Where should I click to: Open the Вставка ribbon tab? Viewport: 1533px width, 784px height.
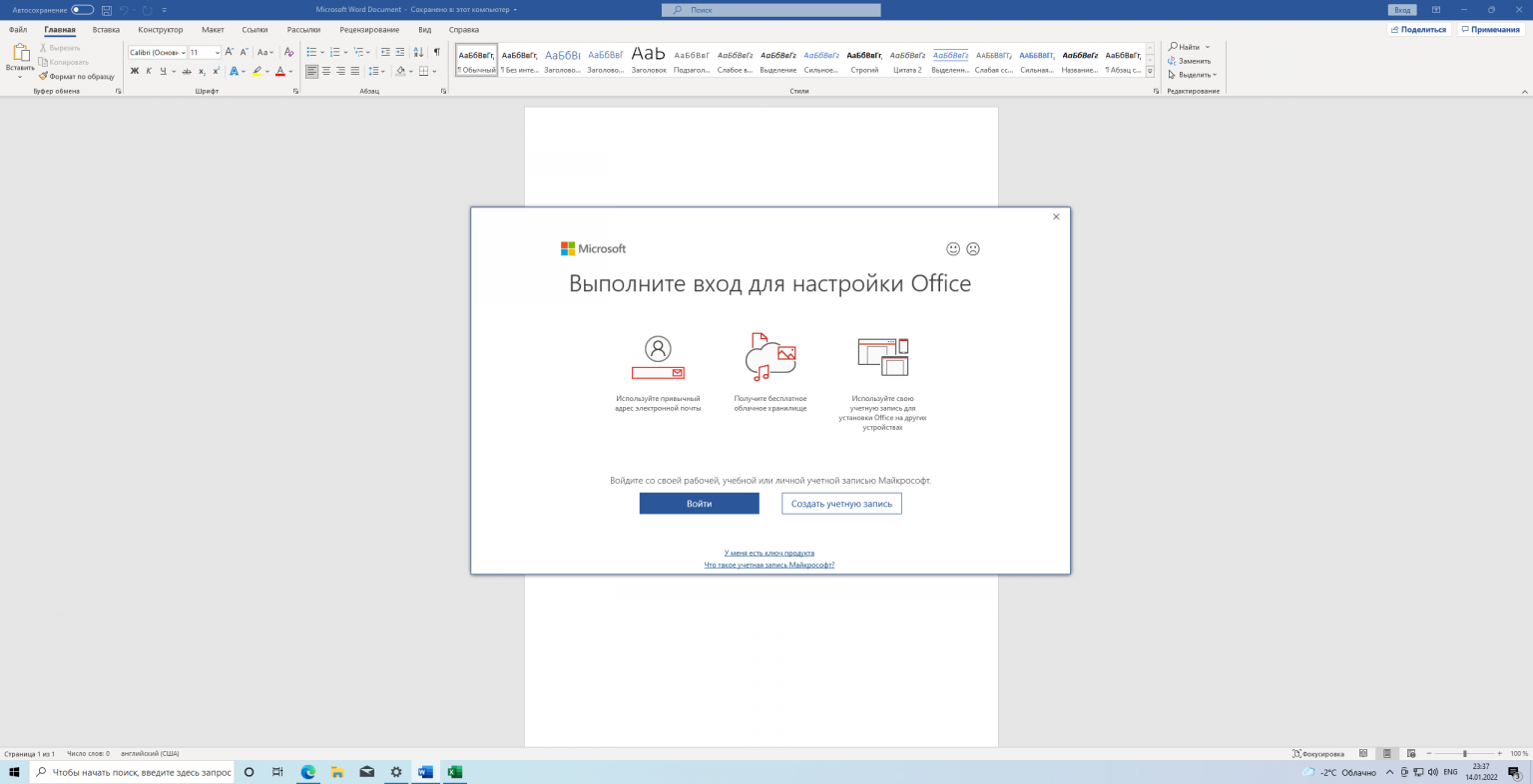pos(106,30)
